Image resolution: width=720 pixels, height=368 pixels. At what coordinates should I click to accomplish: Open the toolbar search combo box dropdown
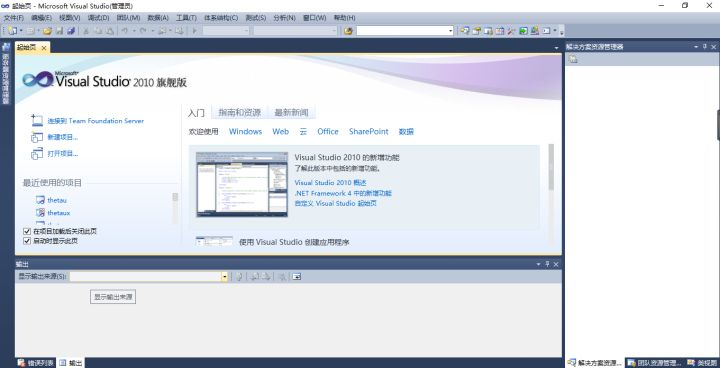[450, 31]
